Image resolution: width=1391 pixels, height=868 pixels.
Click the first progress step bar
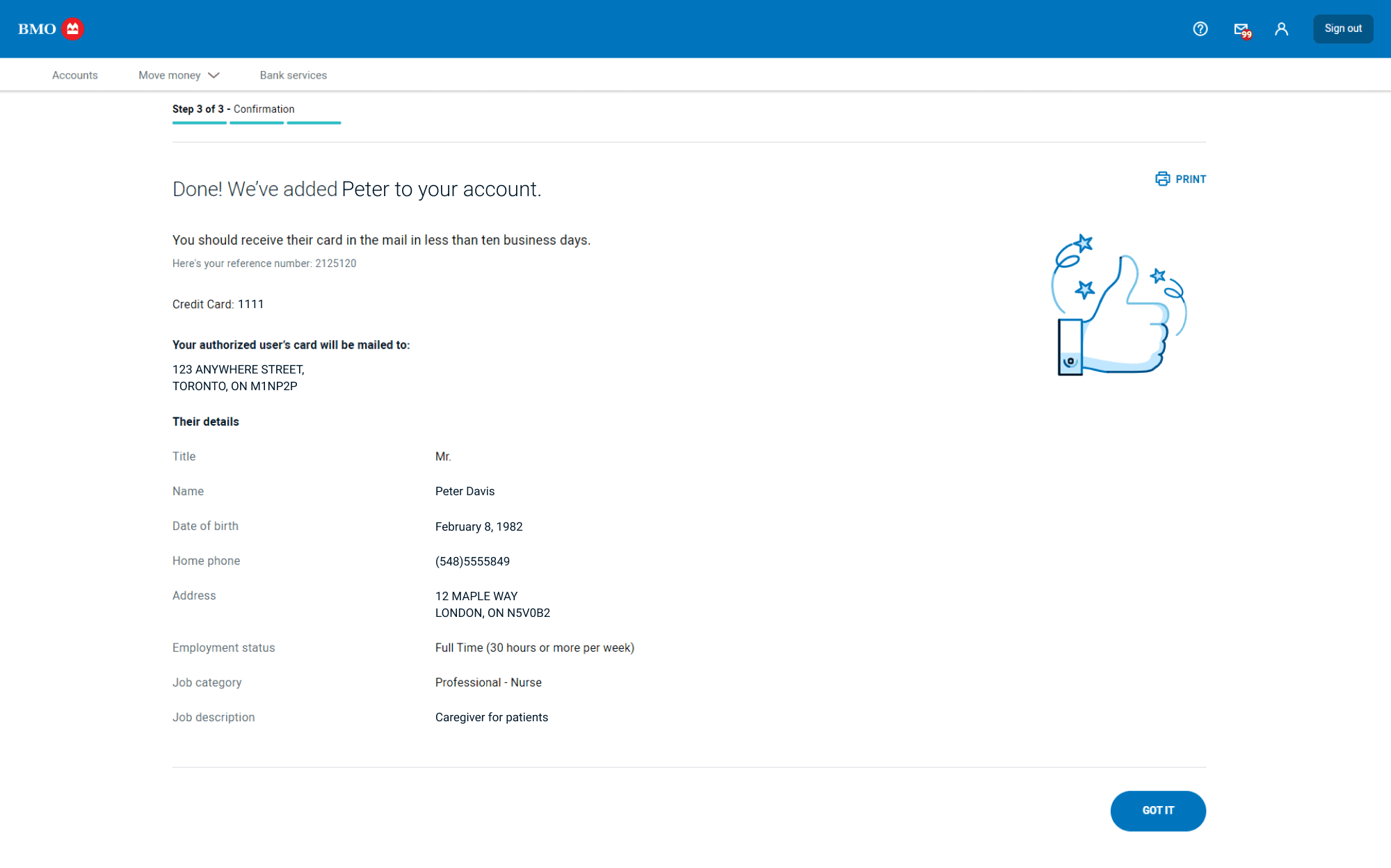coord(200,123)
